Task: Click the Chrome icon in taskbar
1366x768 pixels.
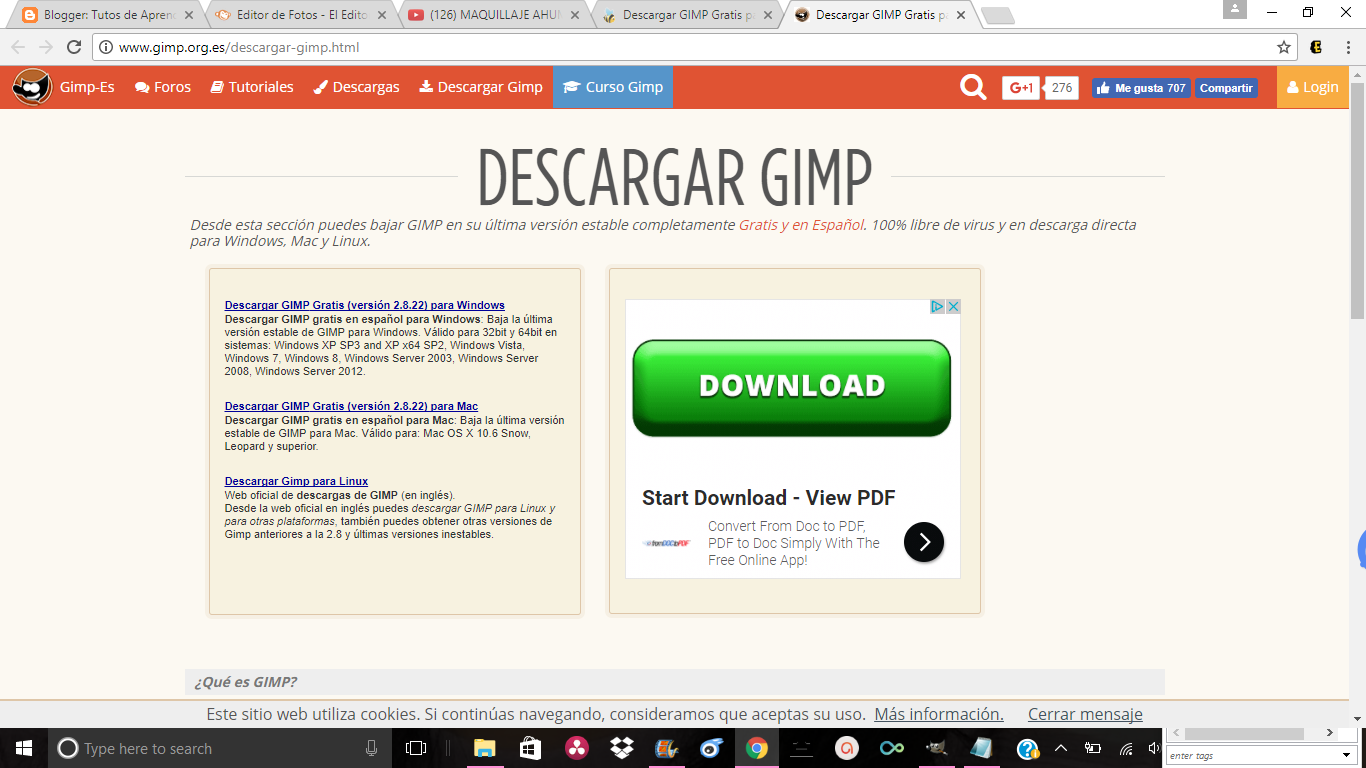Action: 757,748
